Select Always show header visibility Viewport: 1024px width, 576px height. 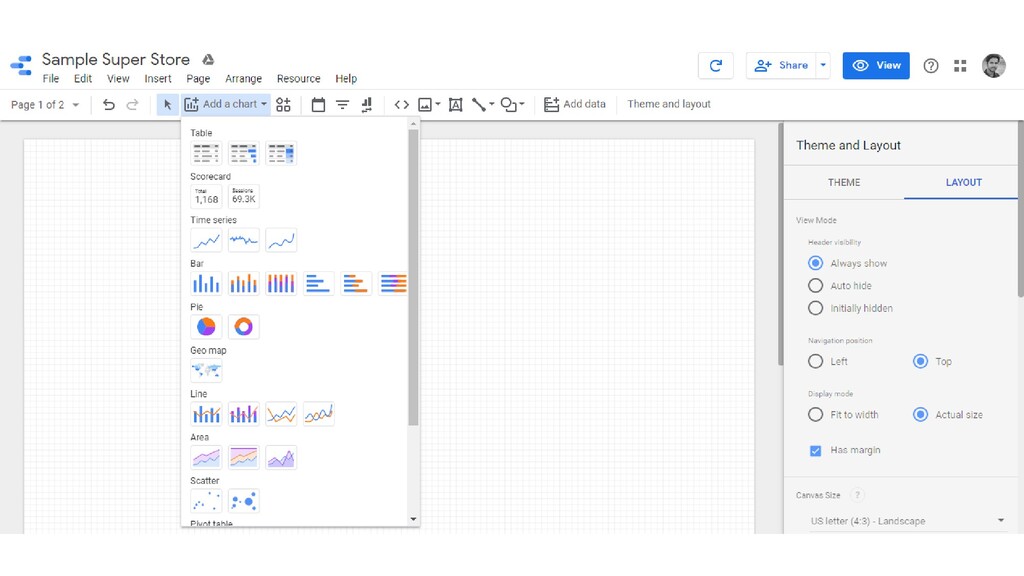[815, 263]
